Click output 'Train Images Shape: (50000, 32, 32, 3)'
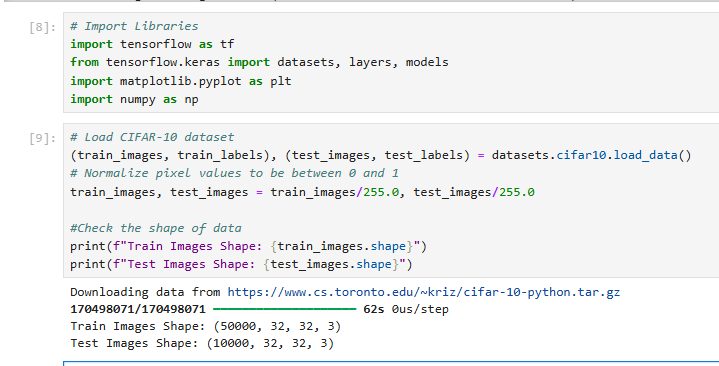Screen dimensions: 719x366 tap(205, 326)
